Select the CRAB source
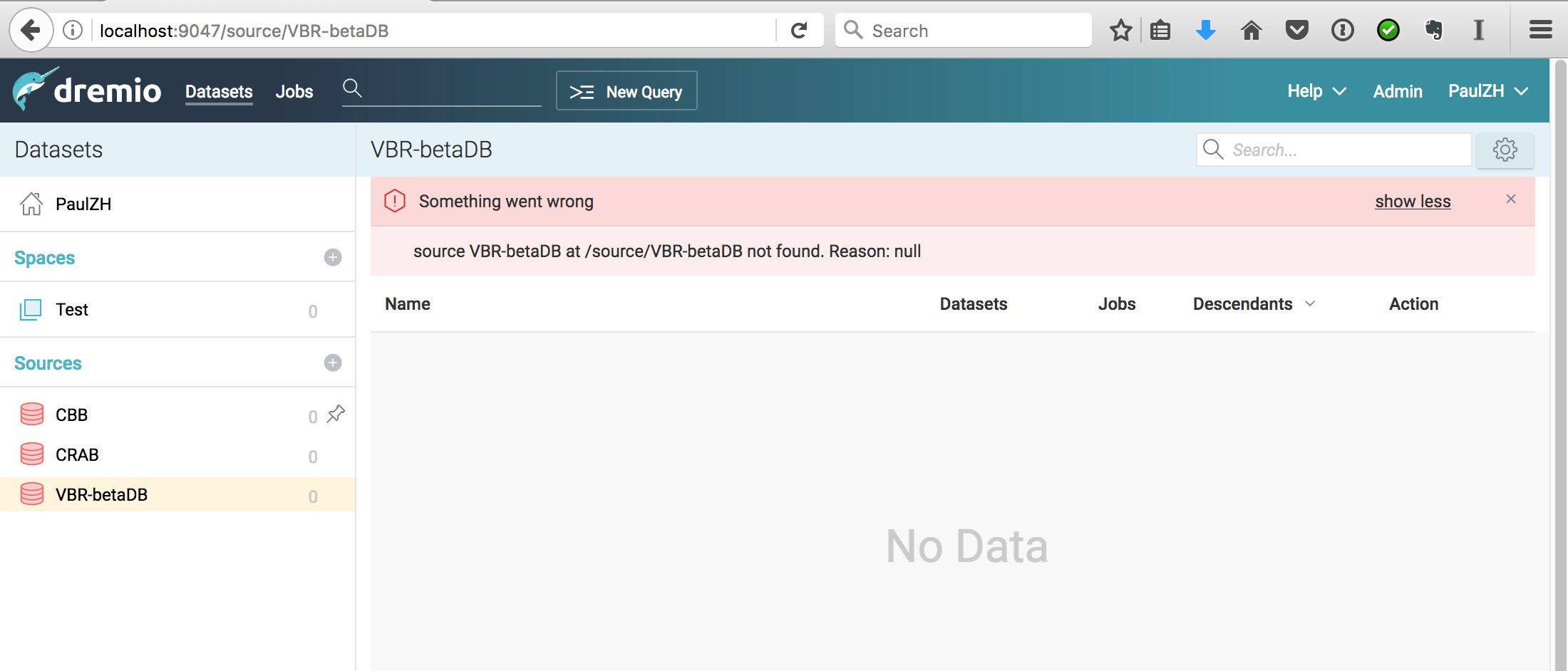This screenshot has height=671, width=1568. [x=177, y=454]
